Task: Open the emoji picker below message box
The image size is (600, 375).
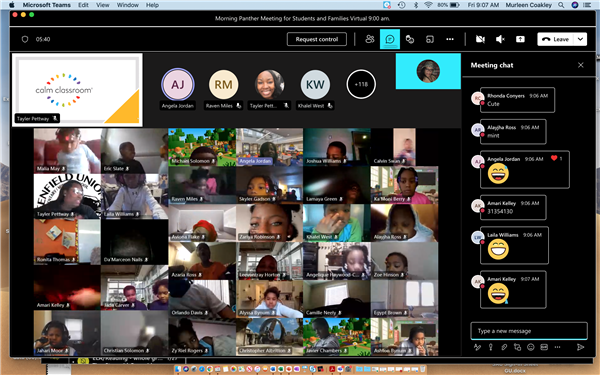Action: pos(531,347)
